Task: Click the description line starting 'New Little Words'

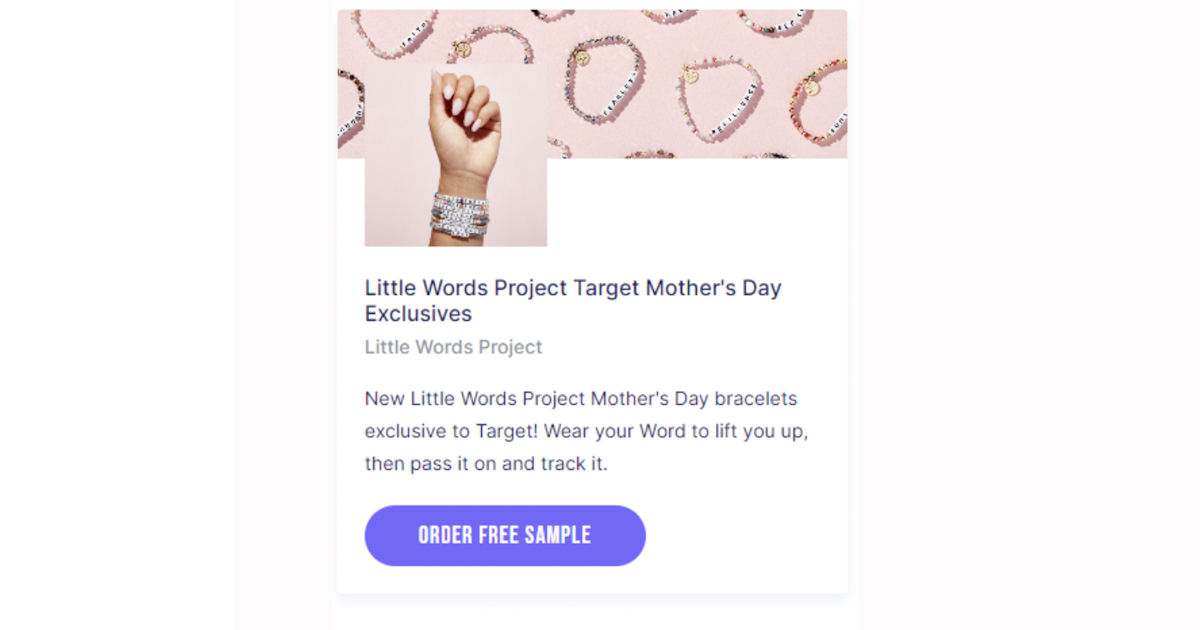Action: (580, 398)
